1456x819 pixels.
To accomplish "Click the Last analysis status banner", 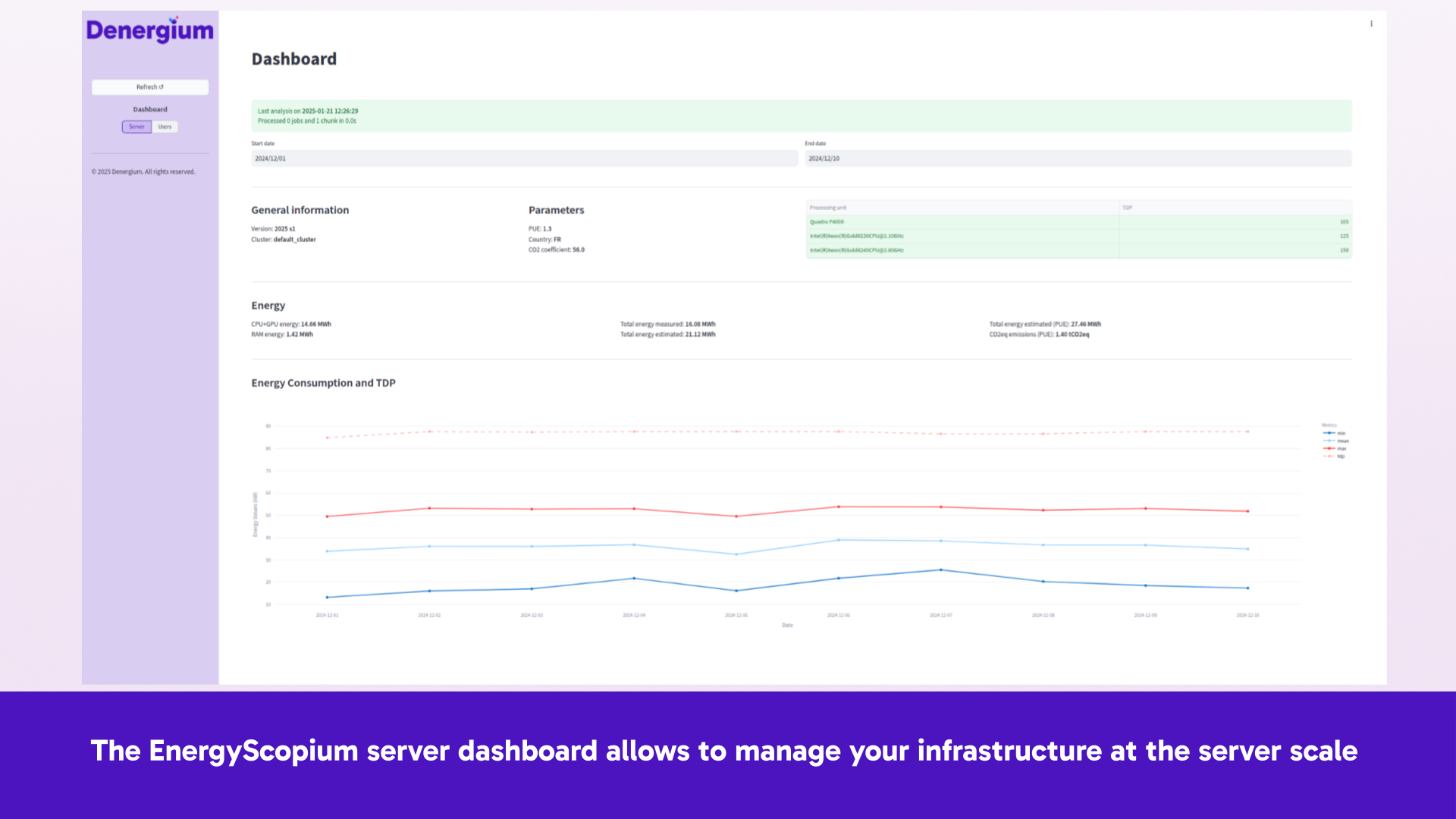I will 802,116.
